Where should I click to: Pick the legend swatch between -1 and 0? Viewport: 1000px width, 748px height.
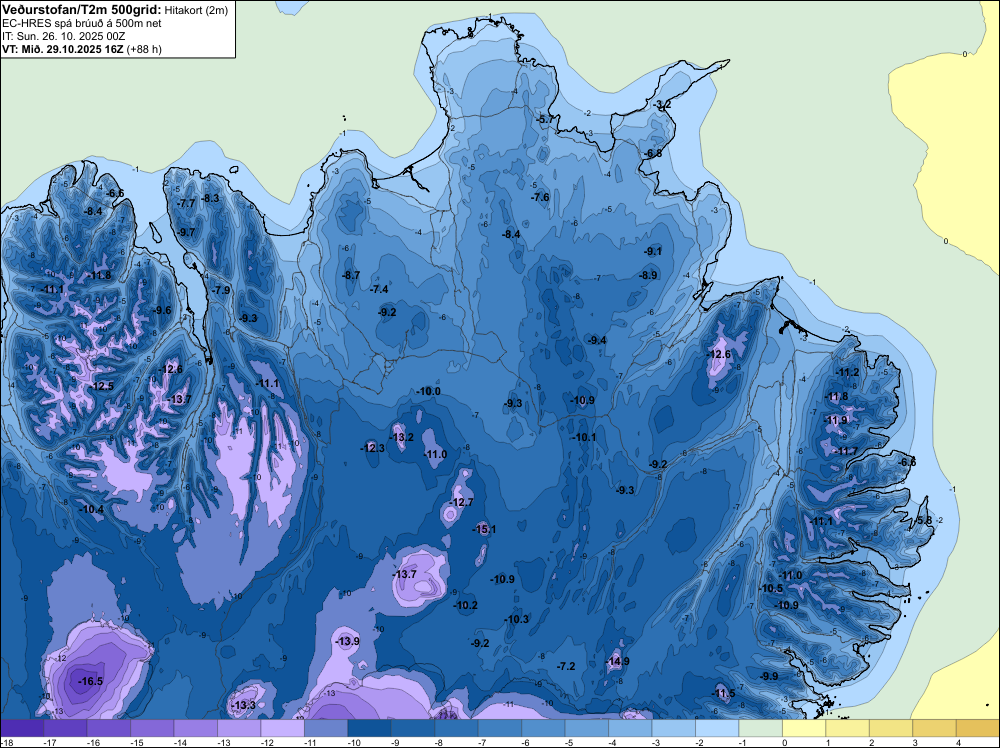[x=760, y=728]
